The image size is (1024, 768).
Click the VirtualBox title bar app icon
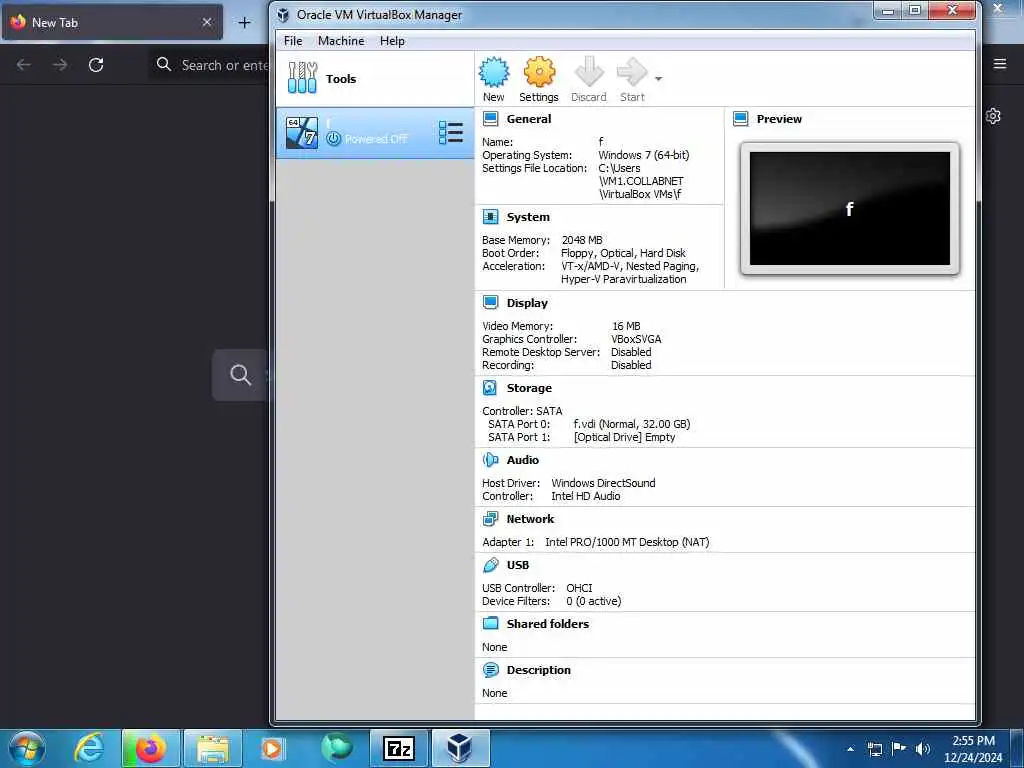(283, 15)
